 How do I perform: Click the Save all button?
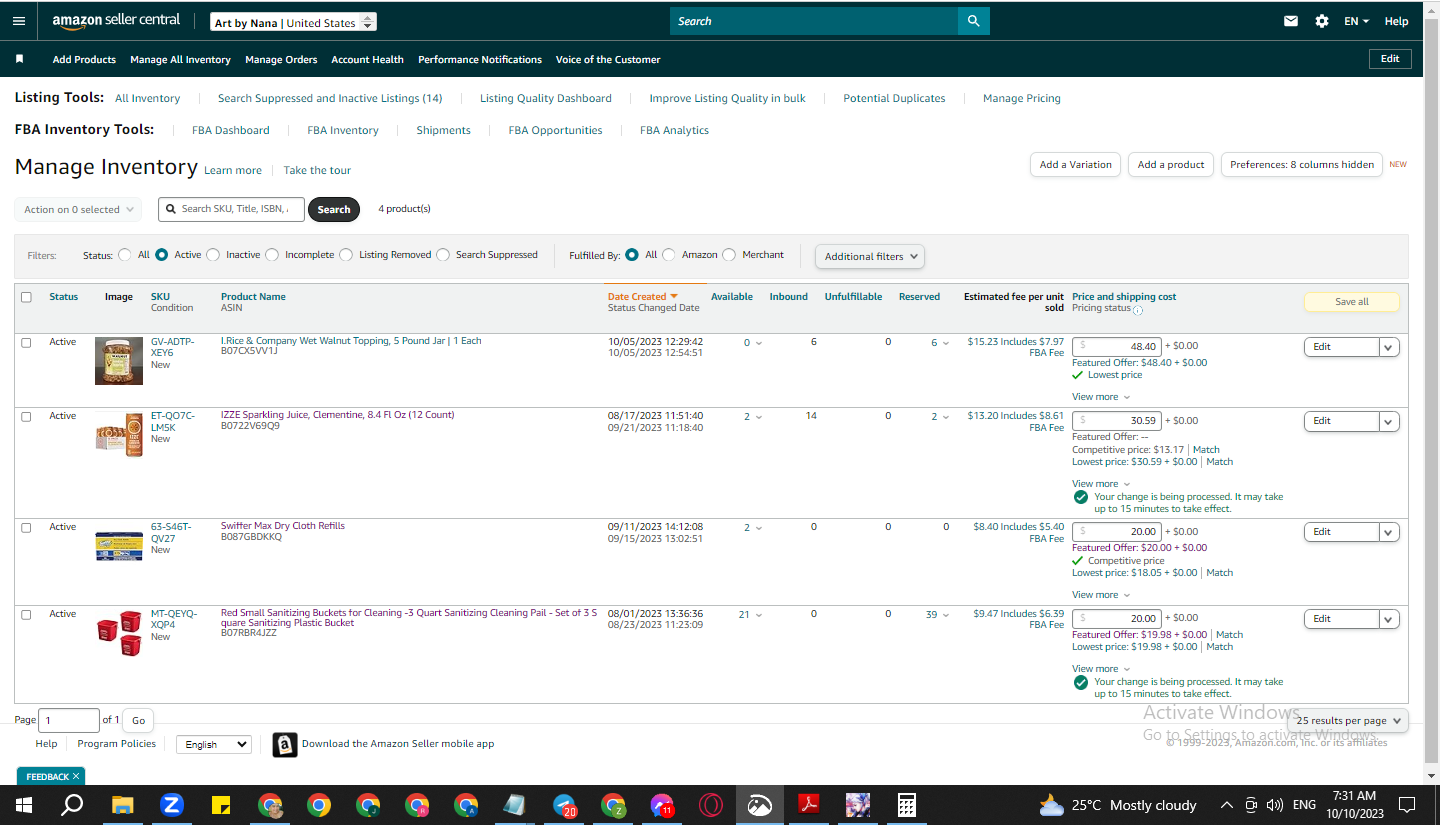(x=1352, y=301)
